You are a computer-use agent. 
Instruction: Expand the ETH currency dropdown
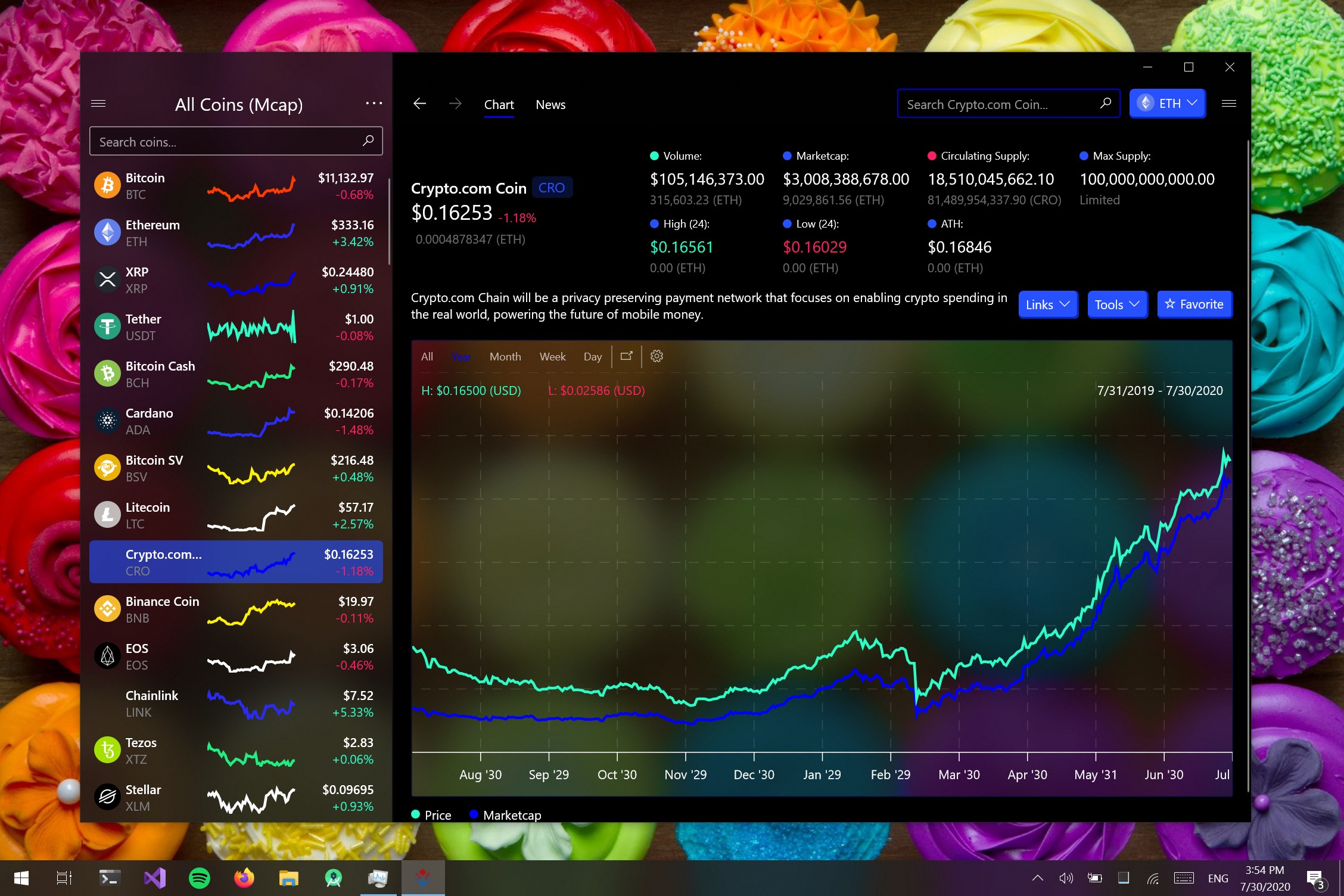(x=1167, y=104)
